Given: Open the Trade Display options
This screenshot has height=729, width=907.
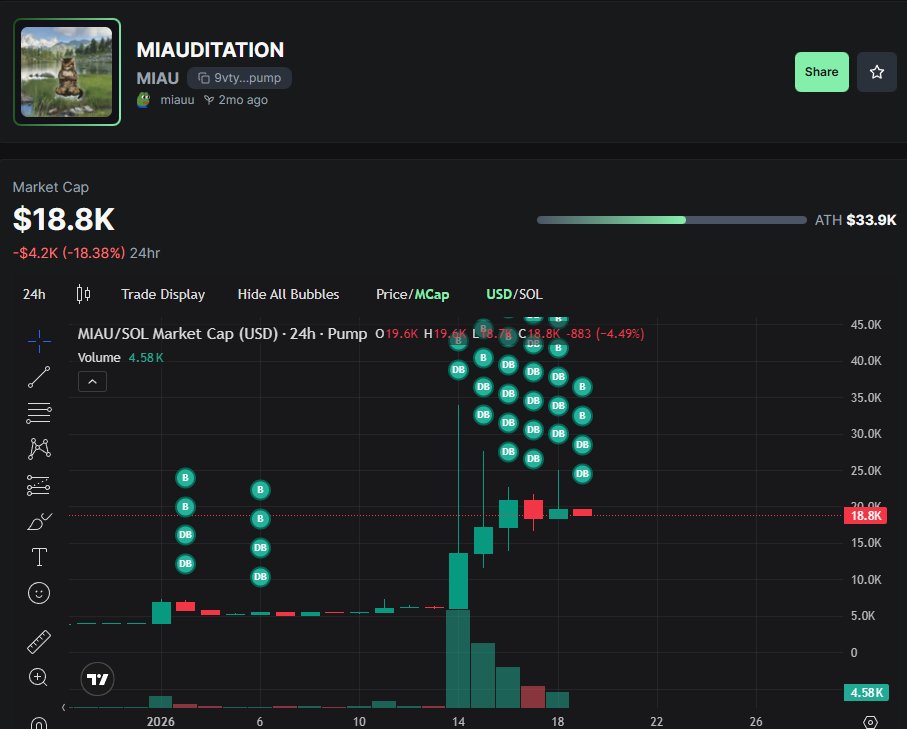Looking at the screenshot, I should (x=163, y=294).
